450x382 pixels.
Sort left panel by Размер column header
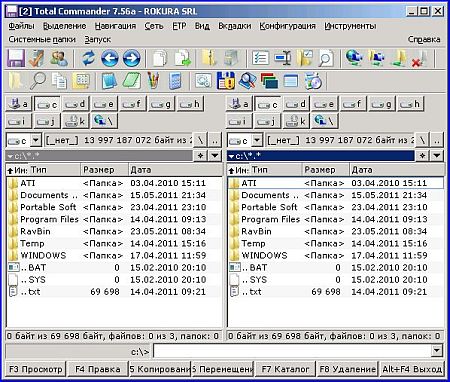click(104, 170)
